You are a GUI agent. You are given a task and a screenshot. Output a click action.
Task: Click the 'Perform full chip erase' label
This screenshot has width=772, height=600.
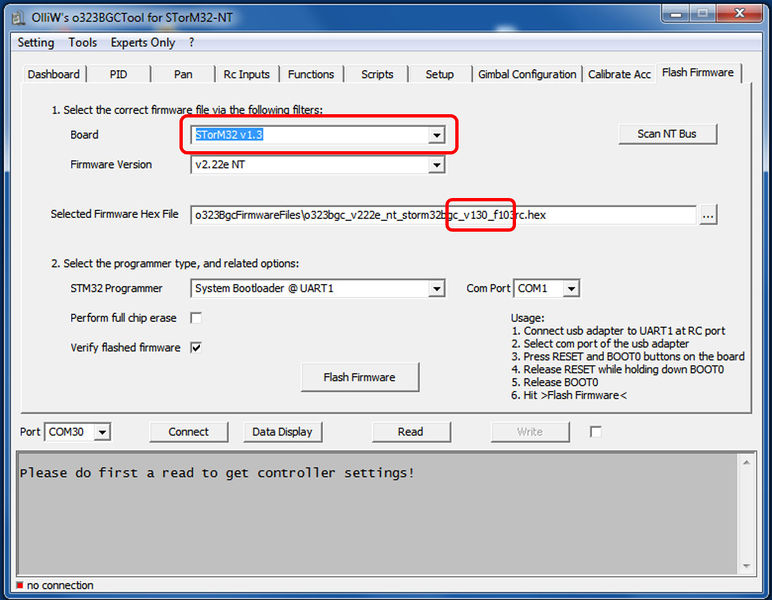click(123, 318)
